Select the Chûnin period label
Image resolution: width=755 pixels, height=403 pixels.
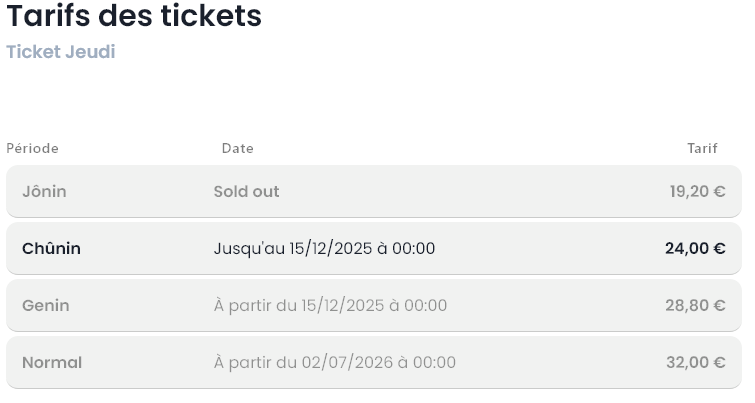[51, 248]
